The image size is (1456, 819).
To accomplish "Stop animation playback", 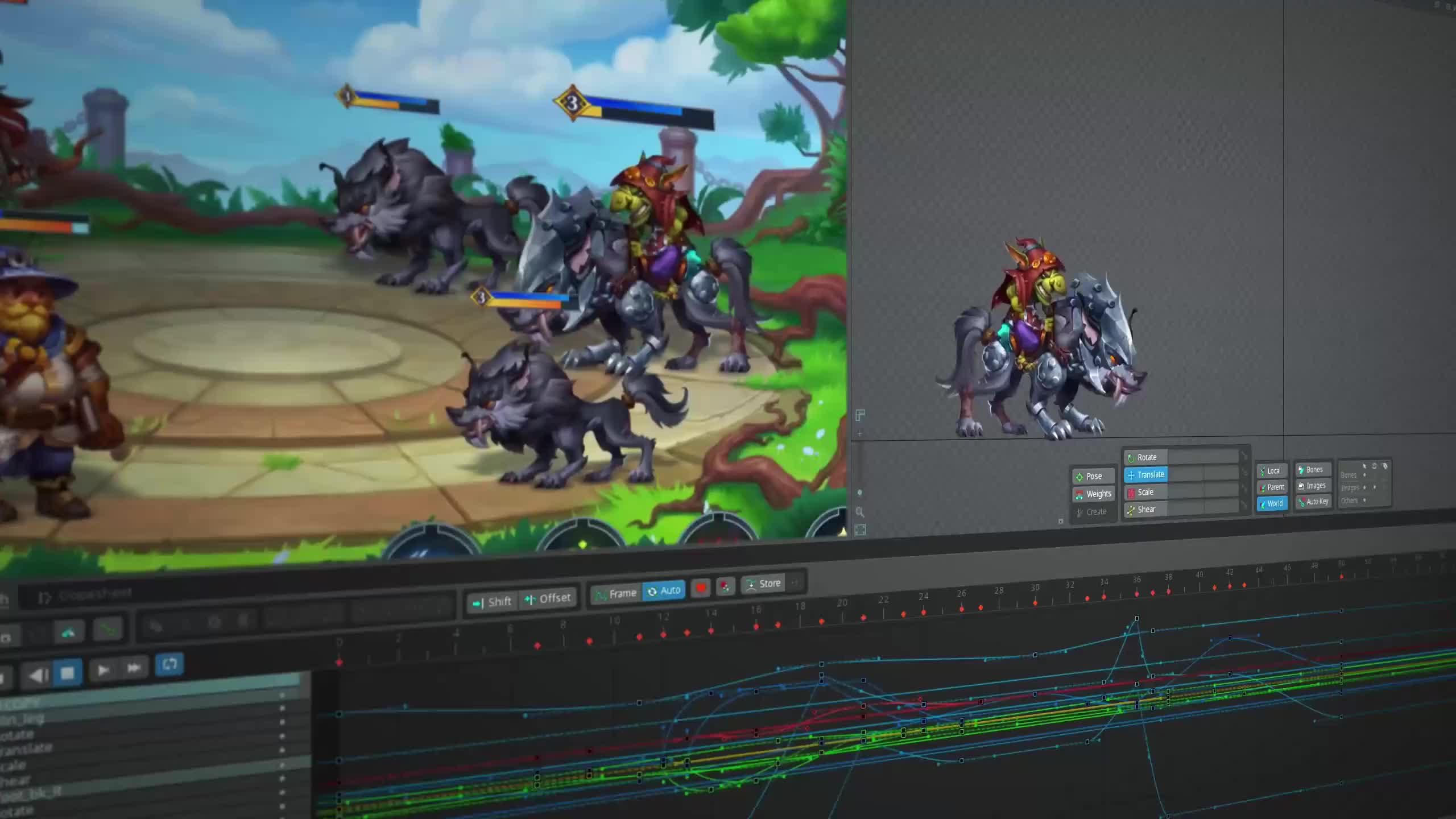I will 67,673.
